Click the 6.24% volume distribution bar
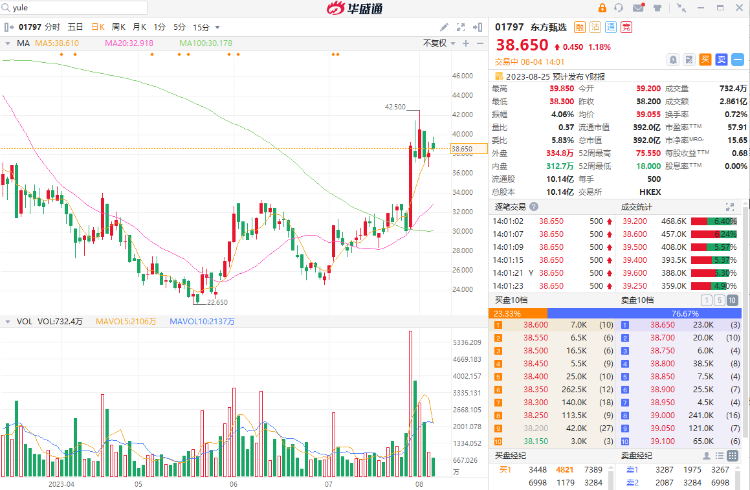 pos(714,234)
